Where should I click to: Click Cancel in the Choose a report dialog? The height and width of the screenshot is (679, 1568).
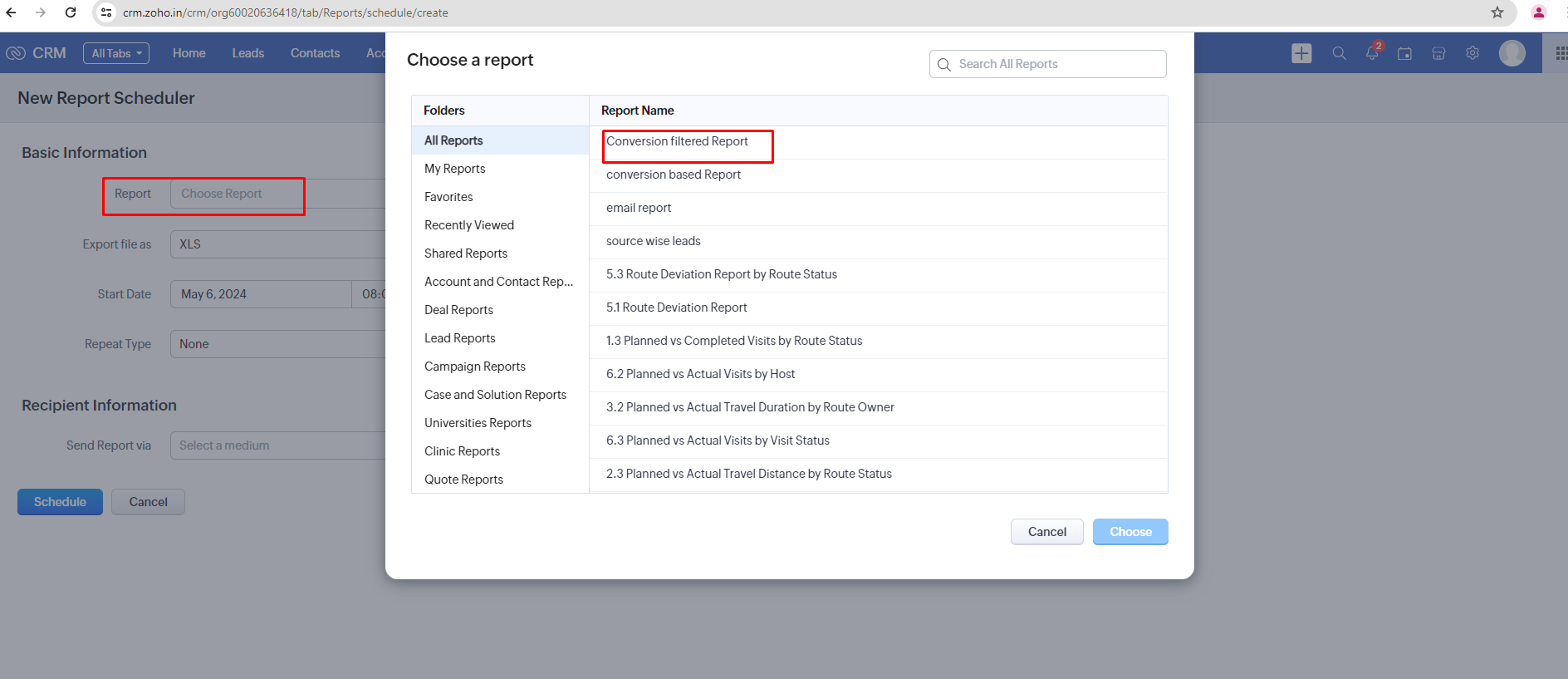click(1047, 532)
